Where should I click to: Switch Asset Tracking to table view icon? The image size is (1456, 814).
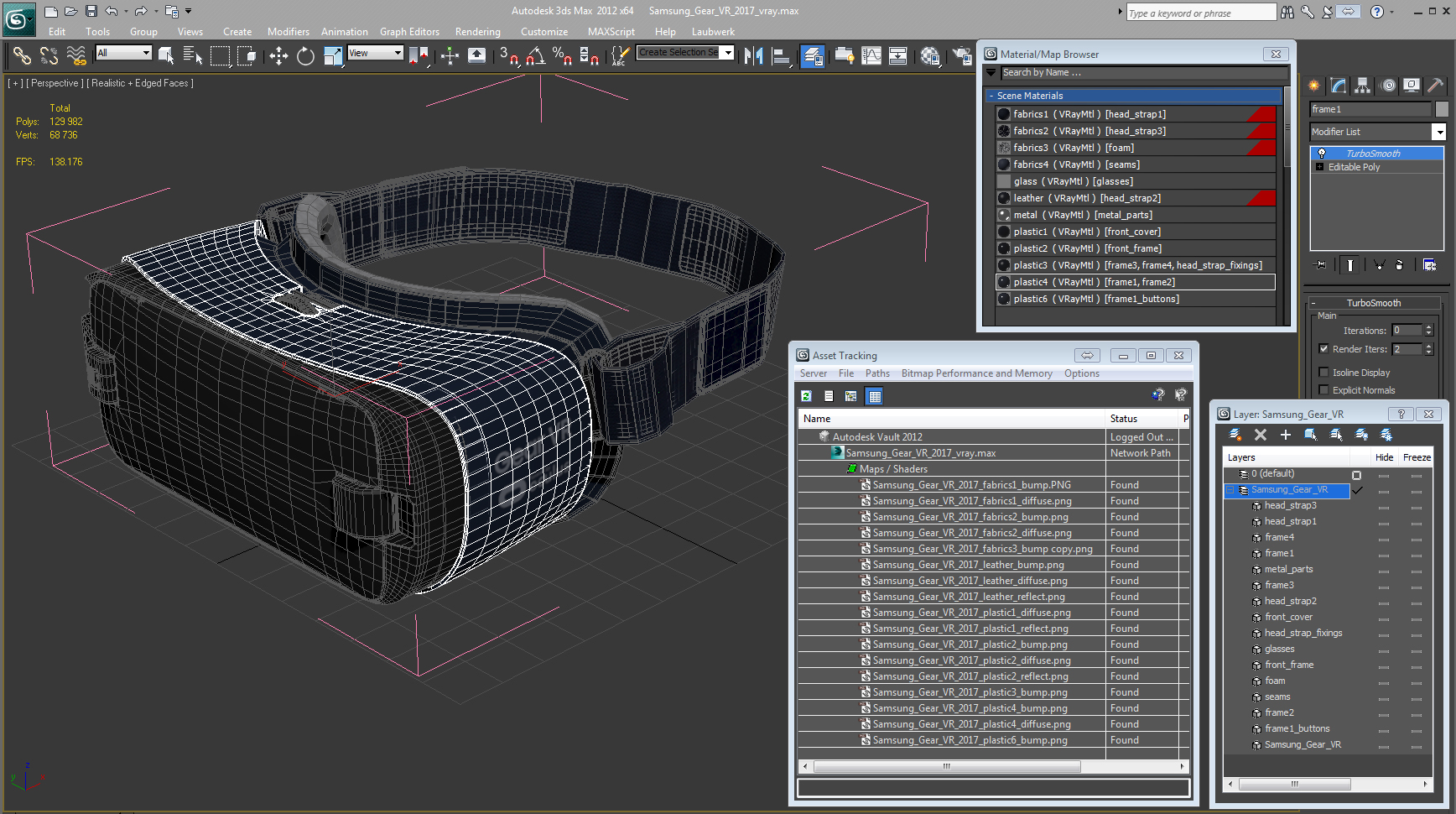(875, 396)
